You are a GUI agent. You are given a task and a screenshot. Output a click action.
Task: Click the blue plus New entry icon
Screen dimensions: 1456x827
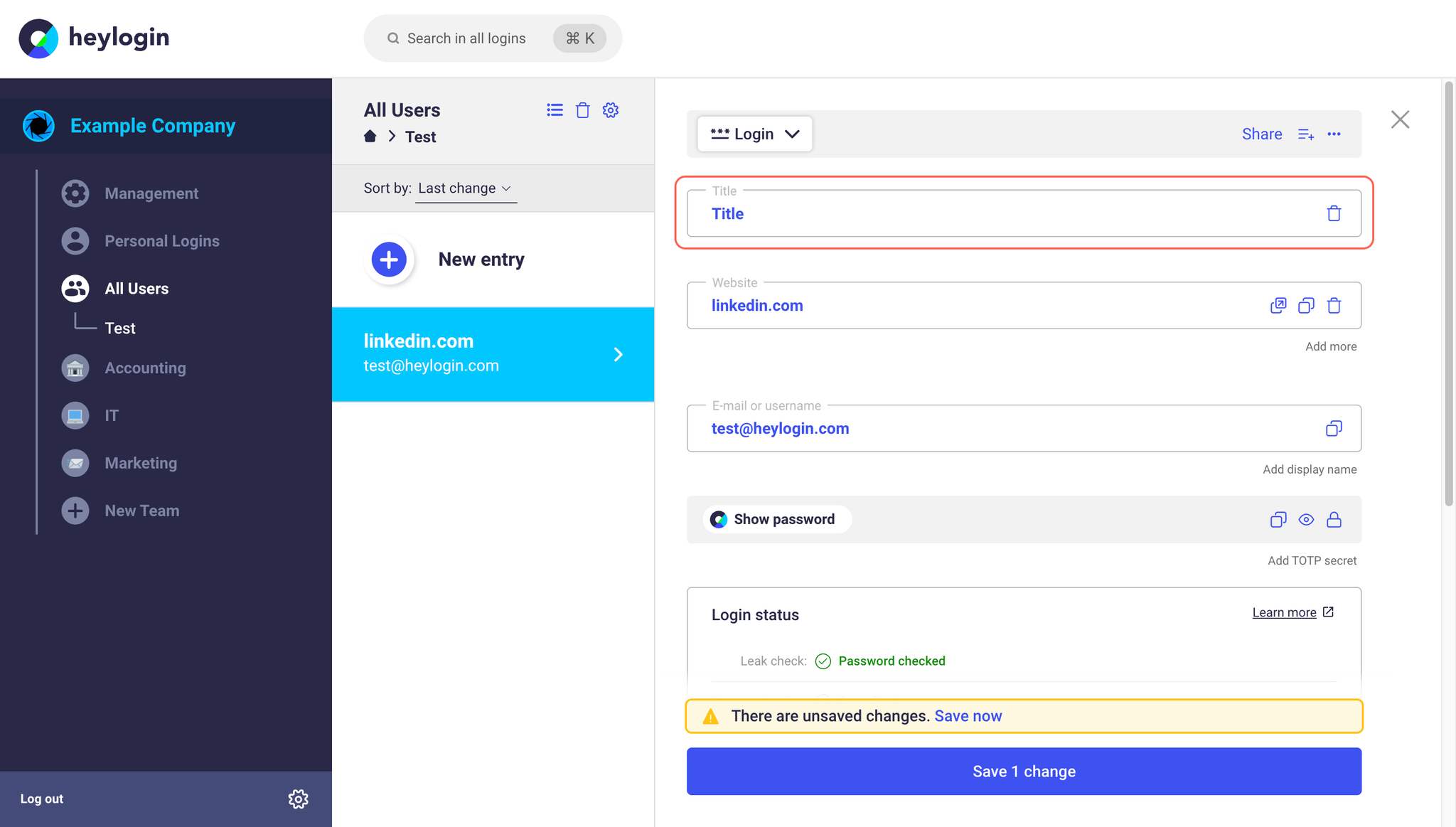point(389,260)
